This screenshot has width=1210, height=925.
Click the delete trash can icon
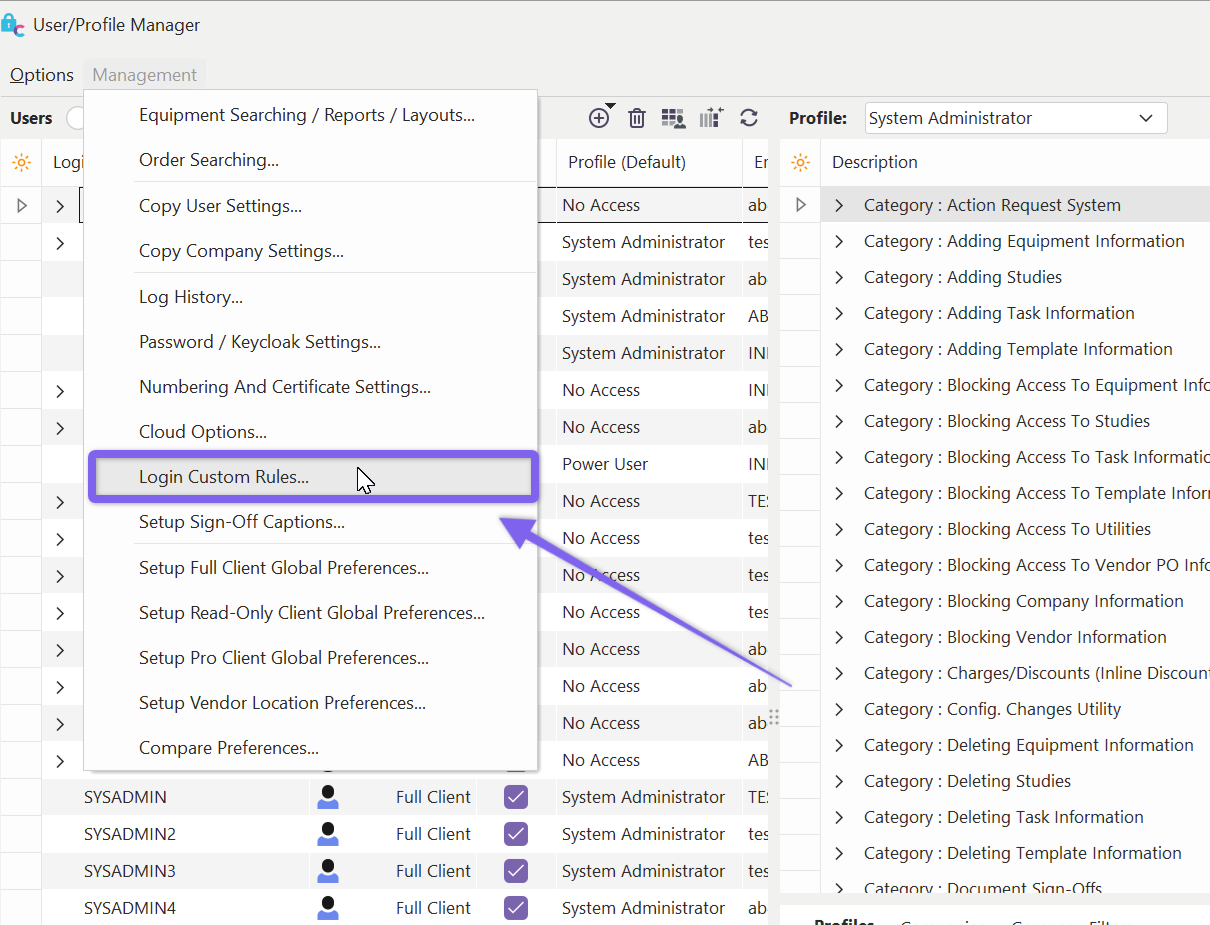coord(637,118)
